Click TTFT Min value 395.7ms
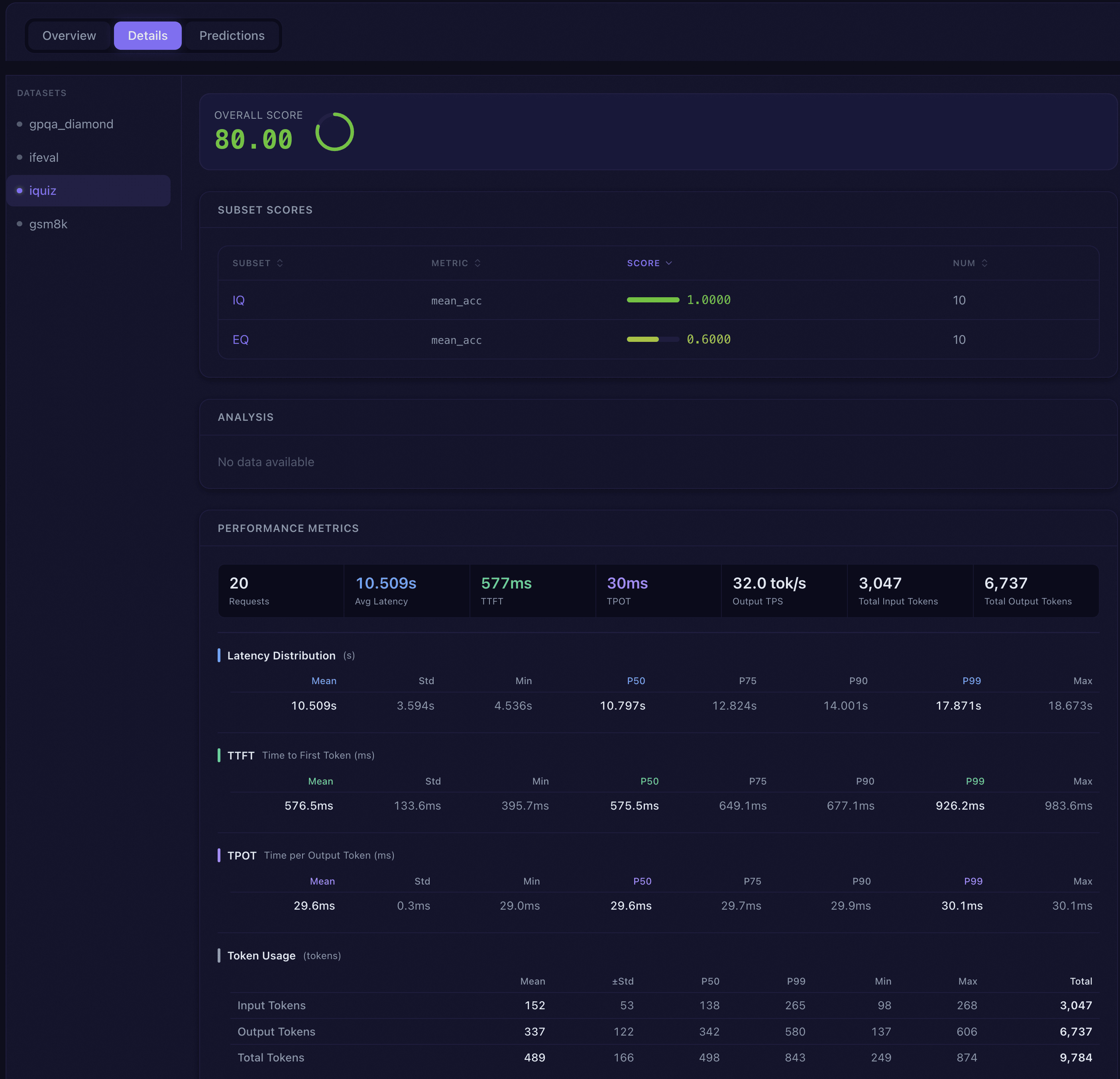 (x=525, y=805)
